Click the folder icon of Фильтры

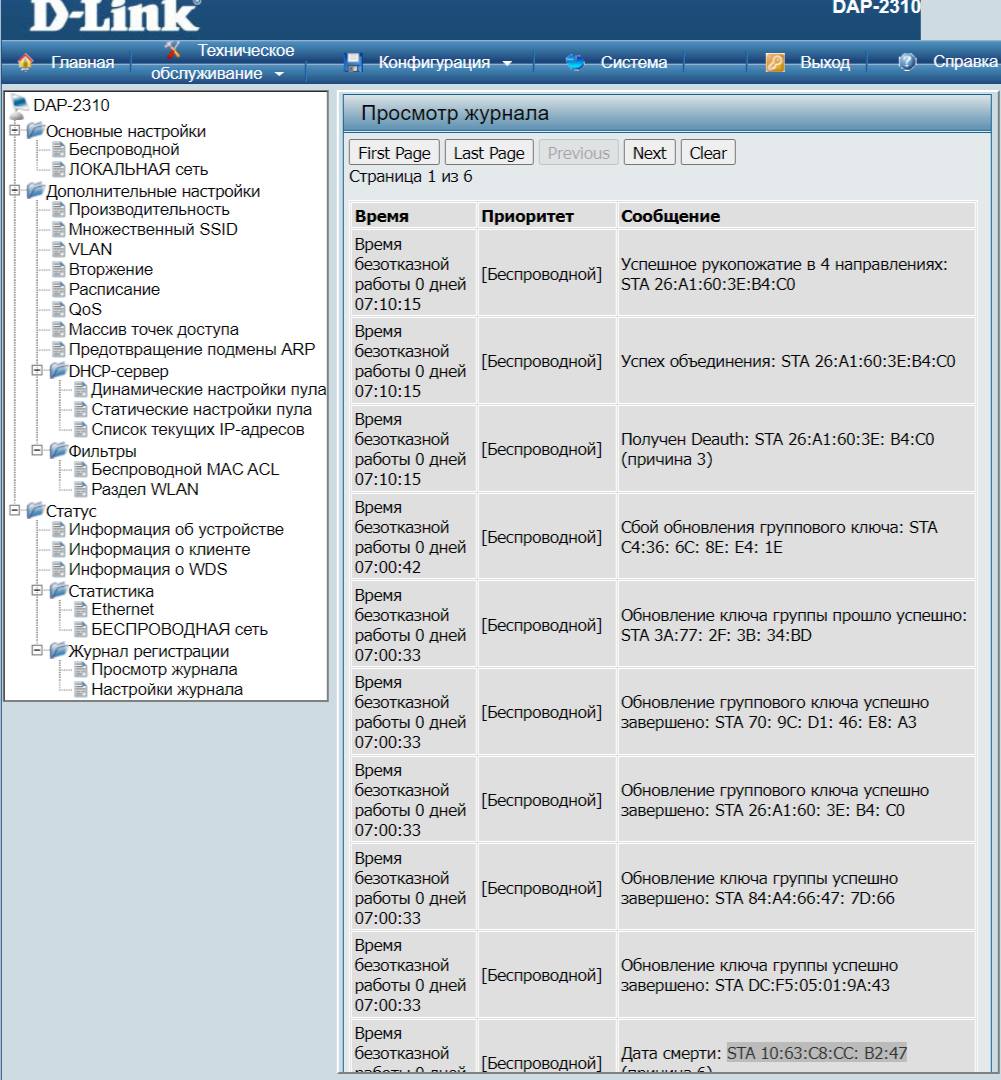[58, 450]
